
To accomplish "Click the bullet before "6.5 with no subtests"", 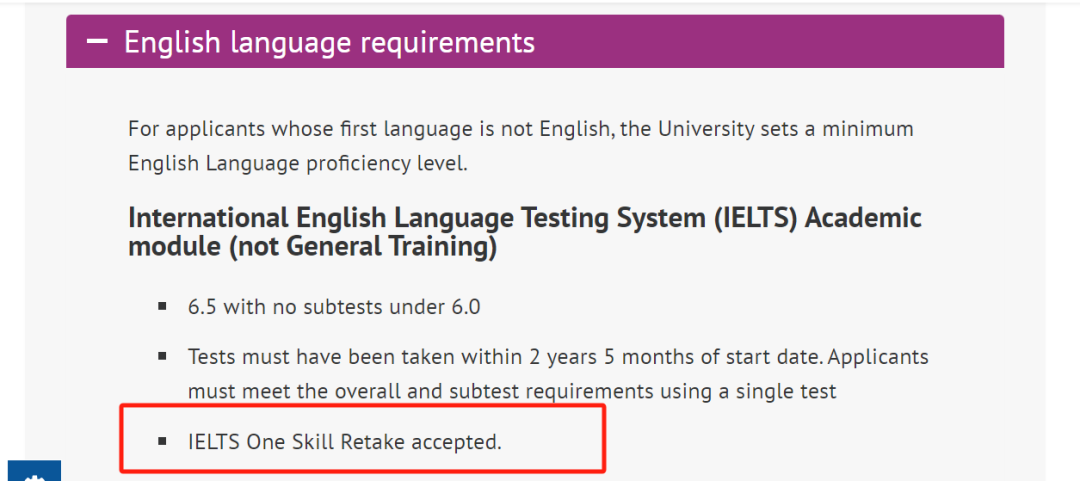I will (162, 307).
